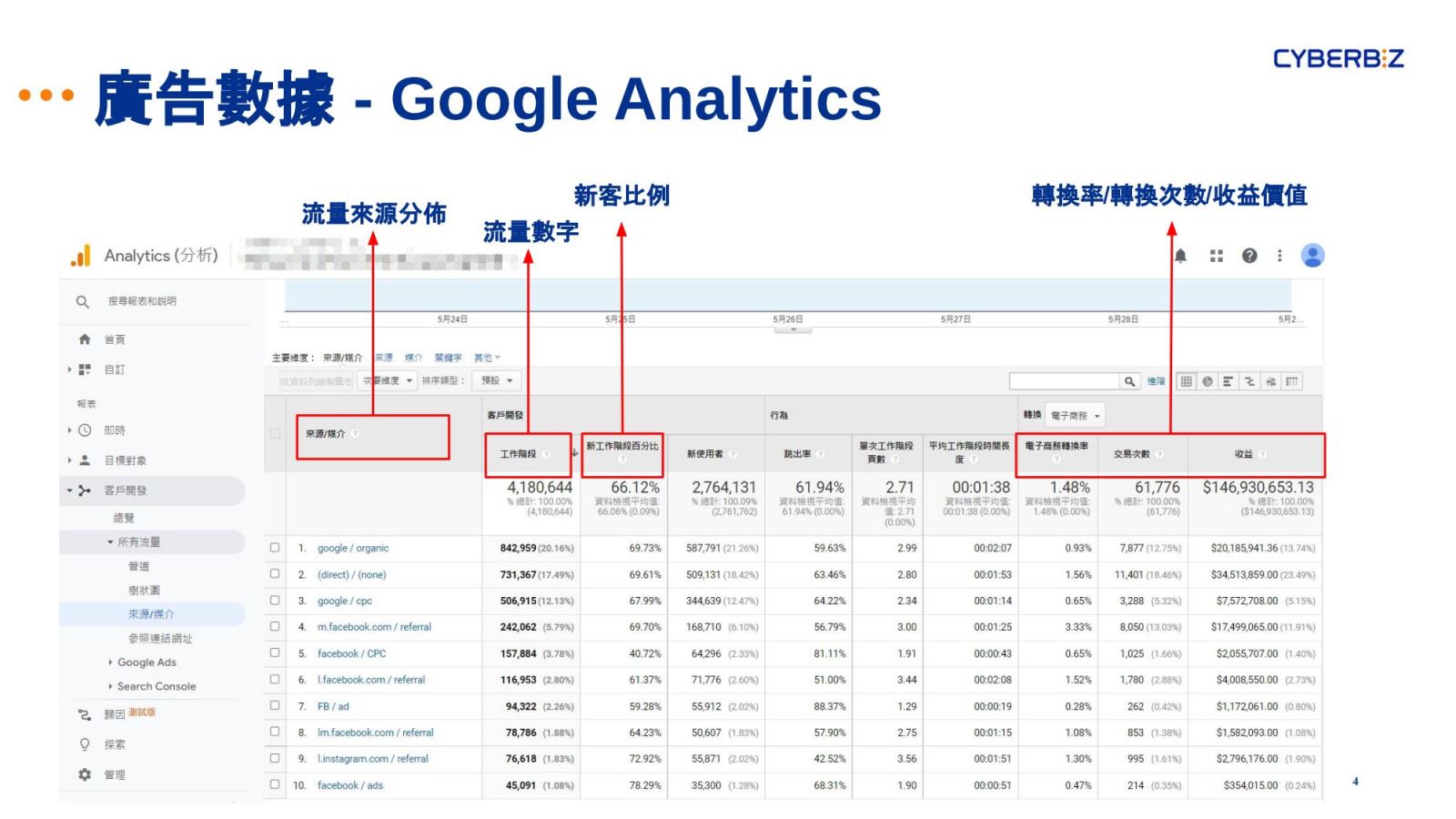
Task: Click help icon beside 來源/媒介 header
Action: pyautogui.click(x=355, y=434)
